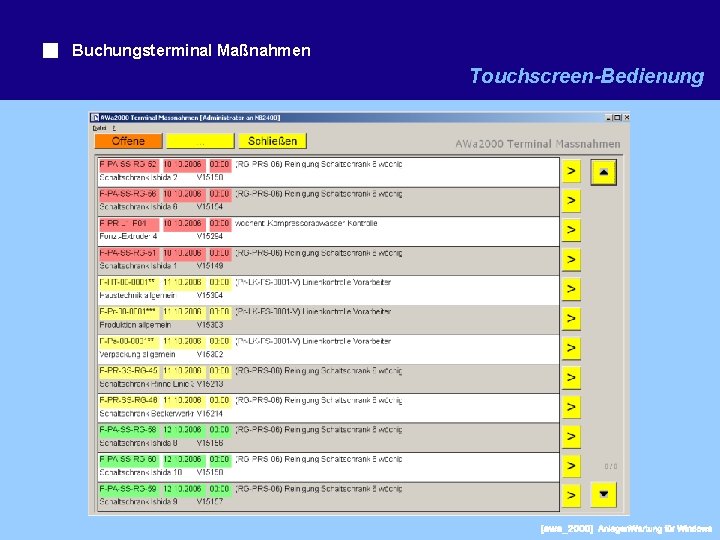The width and height of the screenshot is (720, 540).
Task: Click the V15304 number
Action: pyautogui.click(x=210, y=295)
